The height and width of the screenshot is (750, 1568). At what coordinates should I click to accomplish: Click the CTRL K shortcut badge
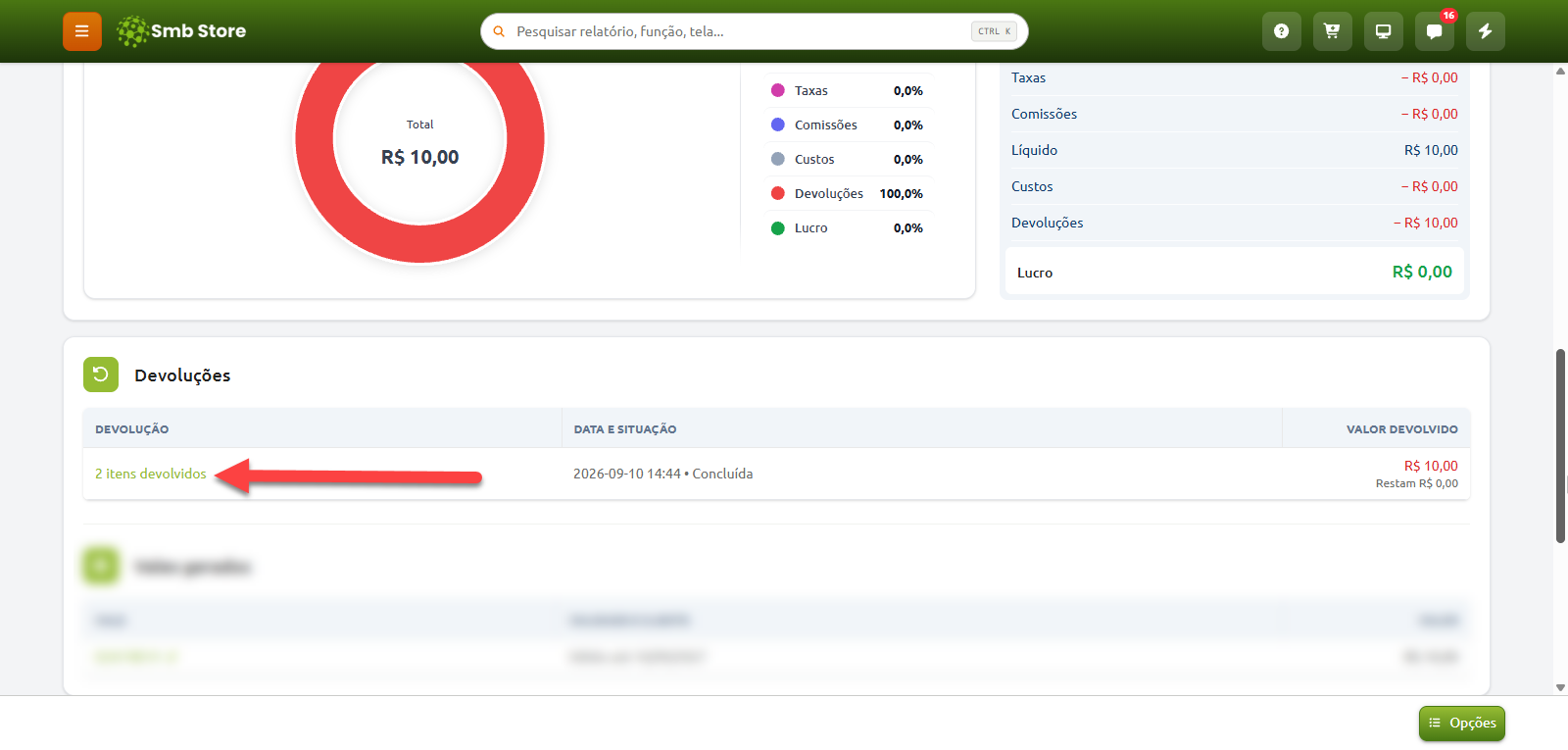pos(994,31)
